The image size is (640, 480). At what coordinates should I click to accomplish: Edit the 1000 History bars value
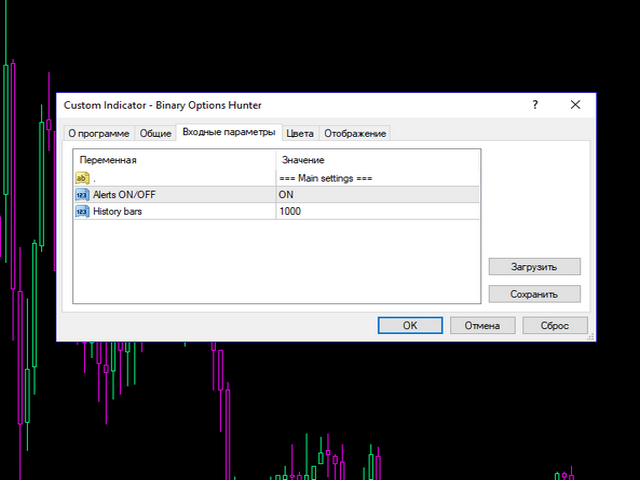[x=378, y=211]
